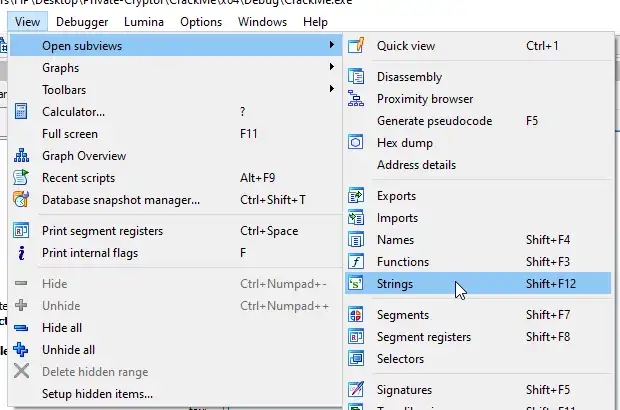Click the Recent scripts icon
Image resolution: width=620 pixels, height=410 pixels.
tap(21, 177)
